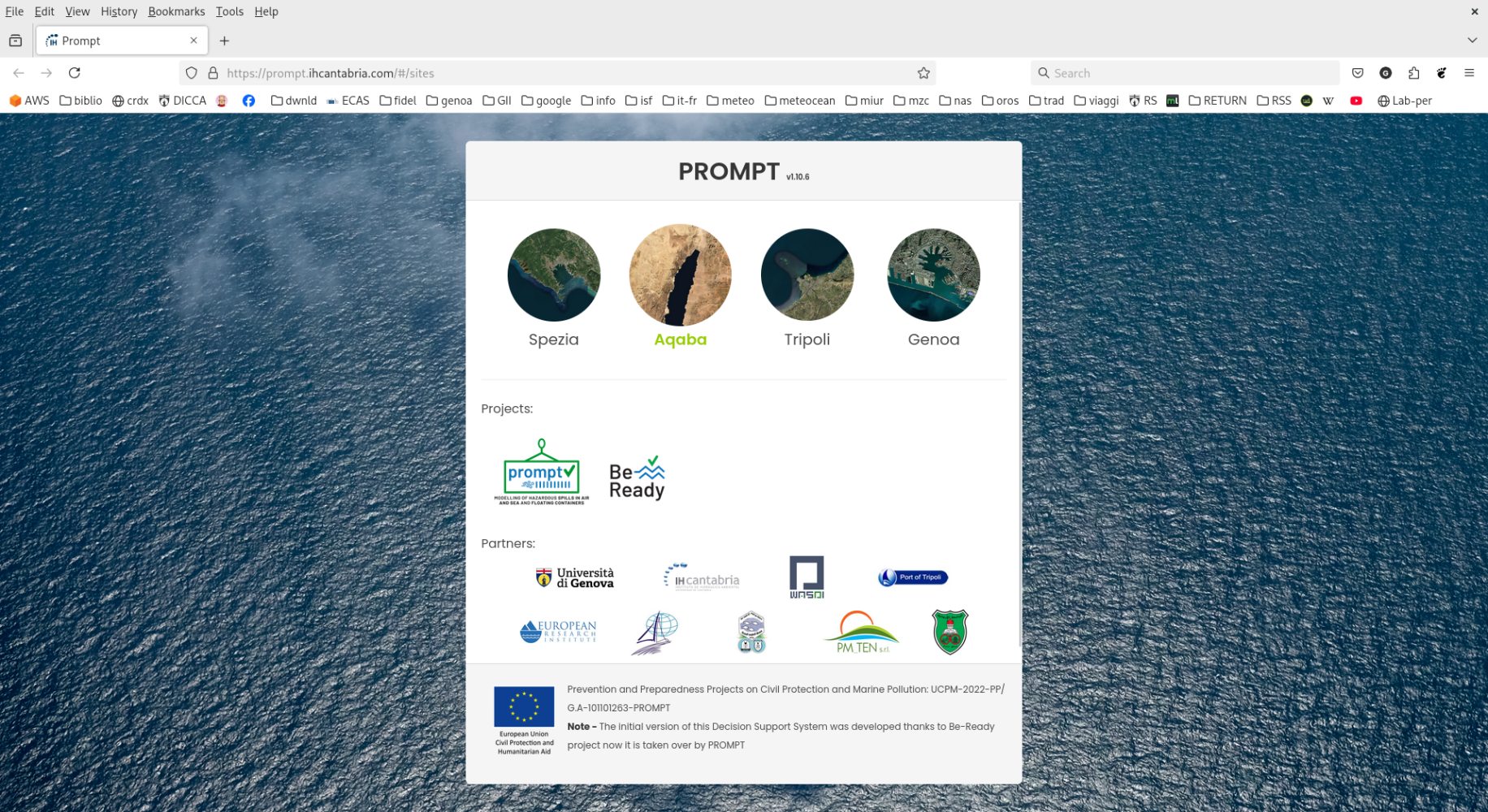Click the Università di Genova crest

573,577
